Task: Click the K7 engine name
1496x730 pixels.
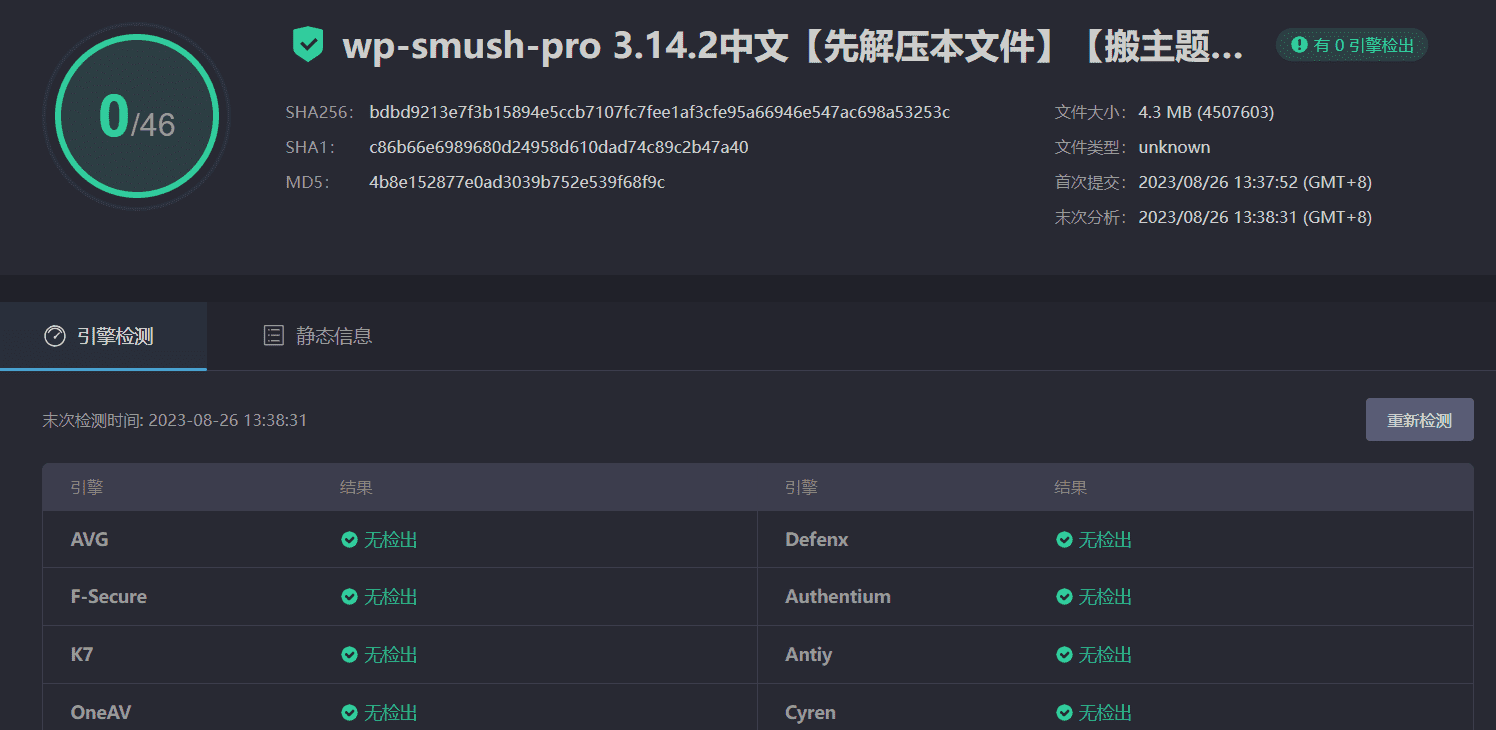Action: click(82, 655)
